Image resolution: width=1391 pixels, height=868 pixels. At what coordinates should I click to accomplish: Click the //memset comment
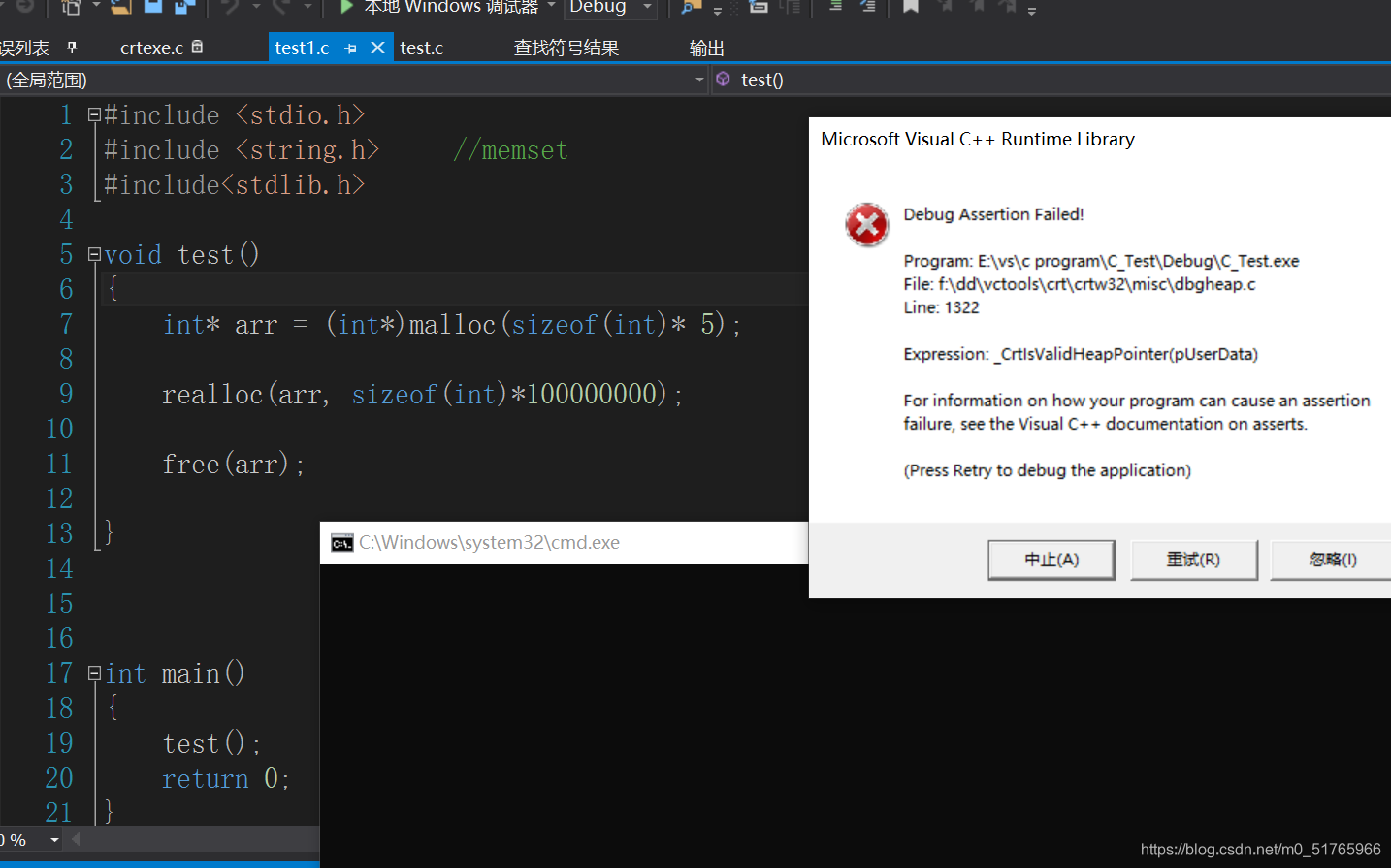click(x=510, y=150)
